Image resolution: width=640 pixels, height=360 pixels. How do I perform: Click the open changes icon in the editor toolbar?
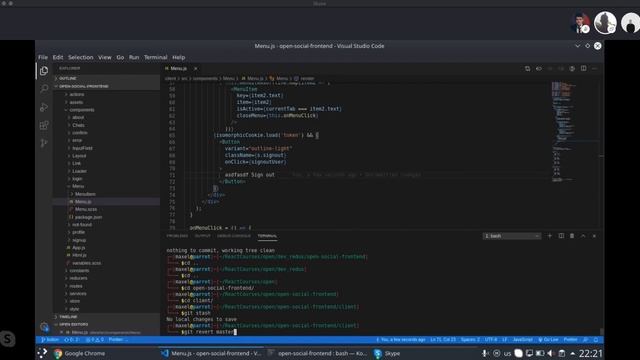(527, 69)
